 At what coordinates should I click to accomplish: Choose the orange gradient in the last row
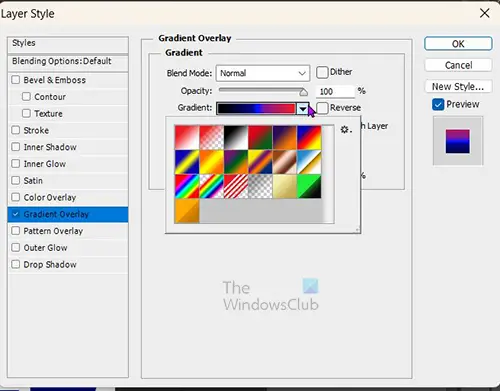pos(187,211)
